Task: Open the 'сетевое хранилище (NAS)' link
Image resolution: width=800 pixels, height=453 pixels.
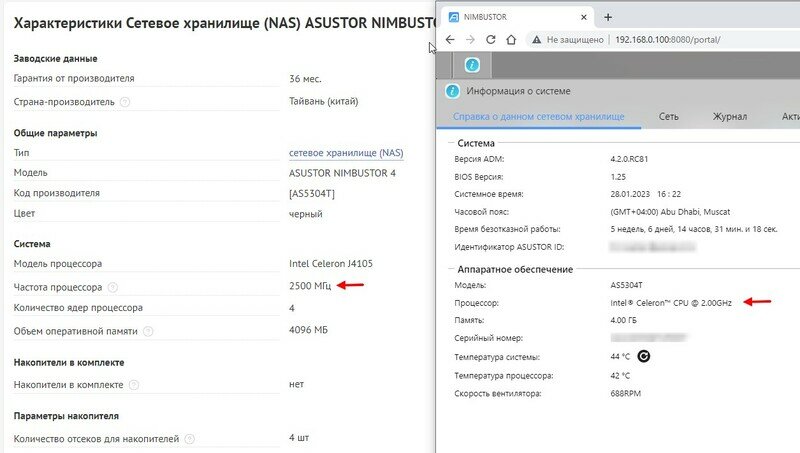Action: [x=346, y=153]
